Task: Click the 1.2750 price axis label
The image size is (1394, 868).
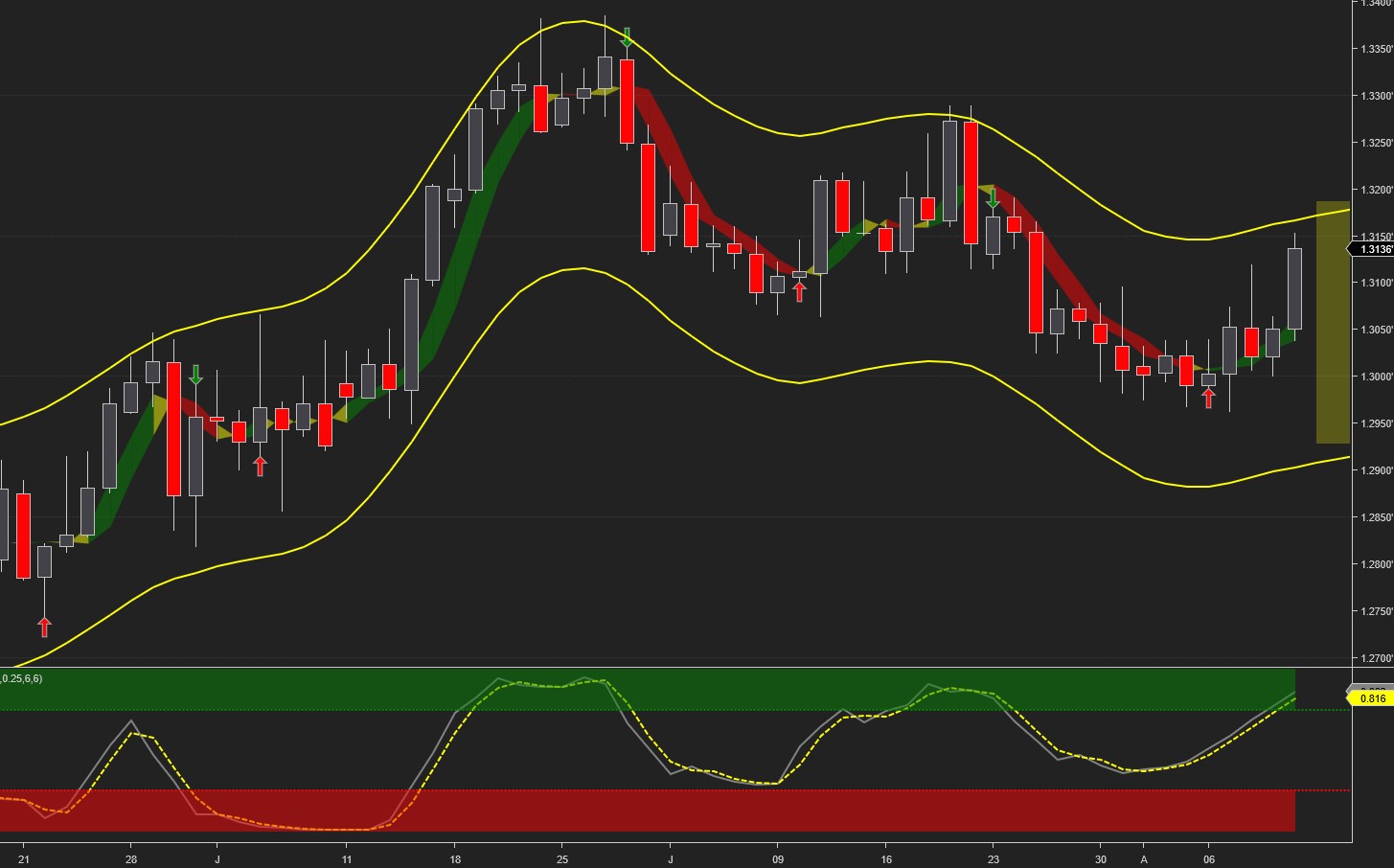Action: coord(1377,611)
